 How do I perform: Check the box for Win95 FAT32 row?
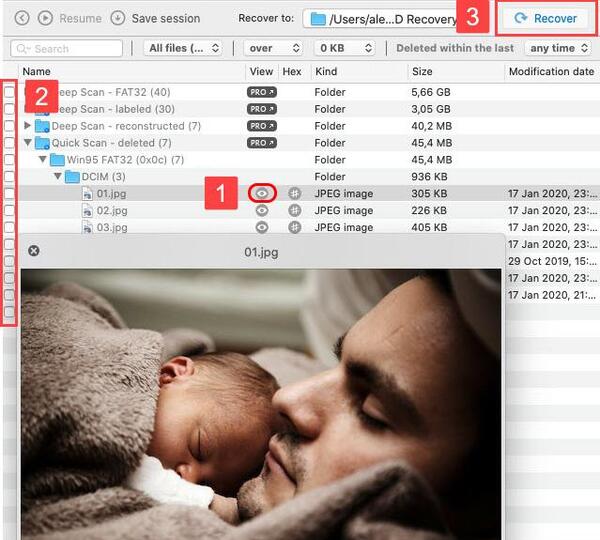10,160
